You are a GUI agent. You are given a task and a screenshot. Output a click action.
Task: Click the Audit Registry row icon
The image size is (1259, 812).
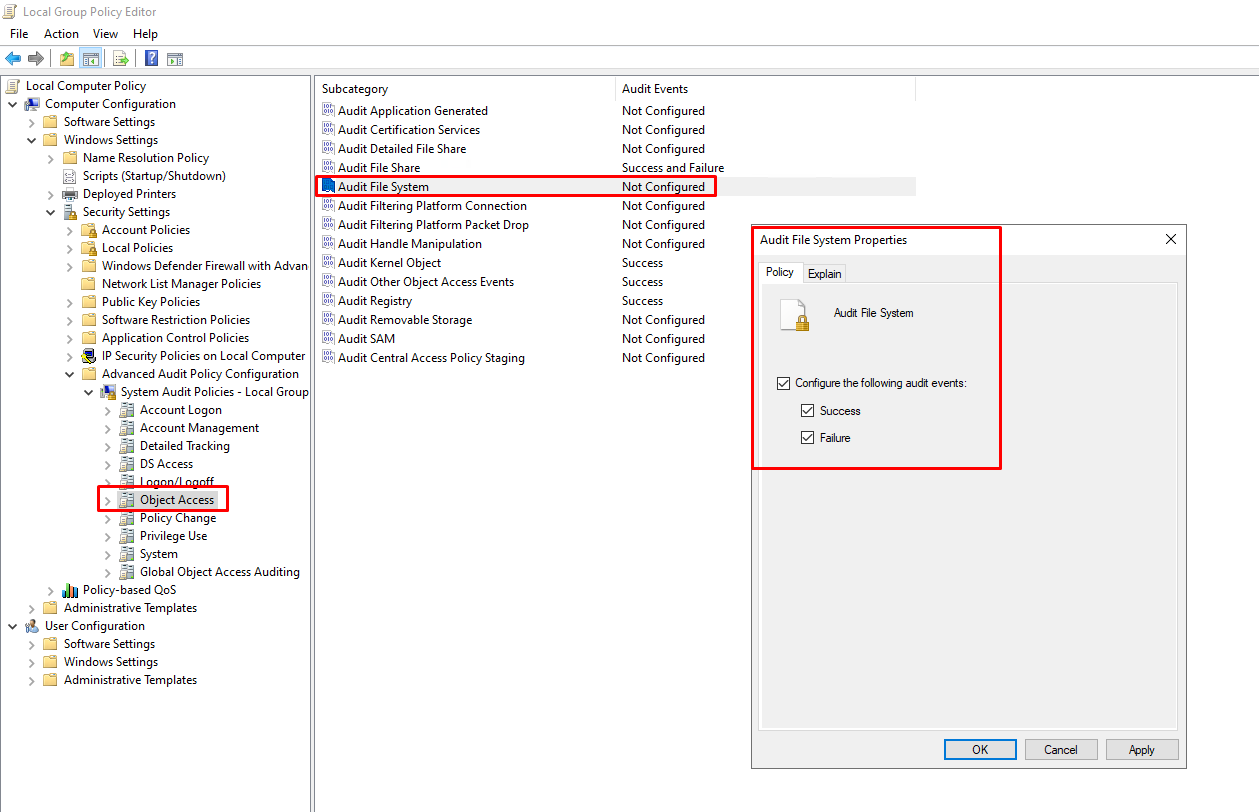328,301
